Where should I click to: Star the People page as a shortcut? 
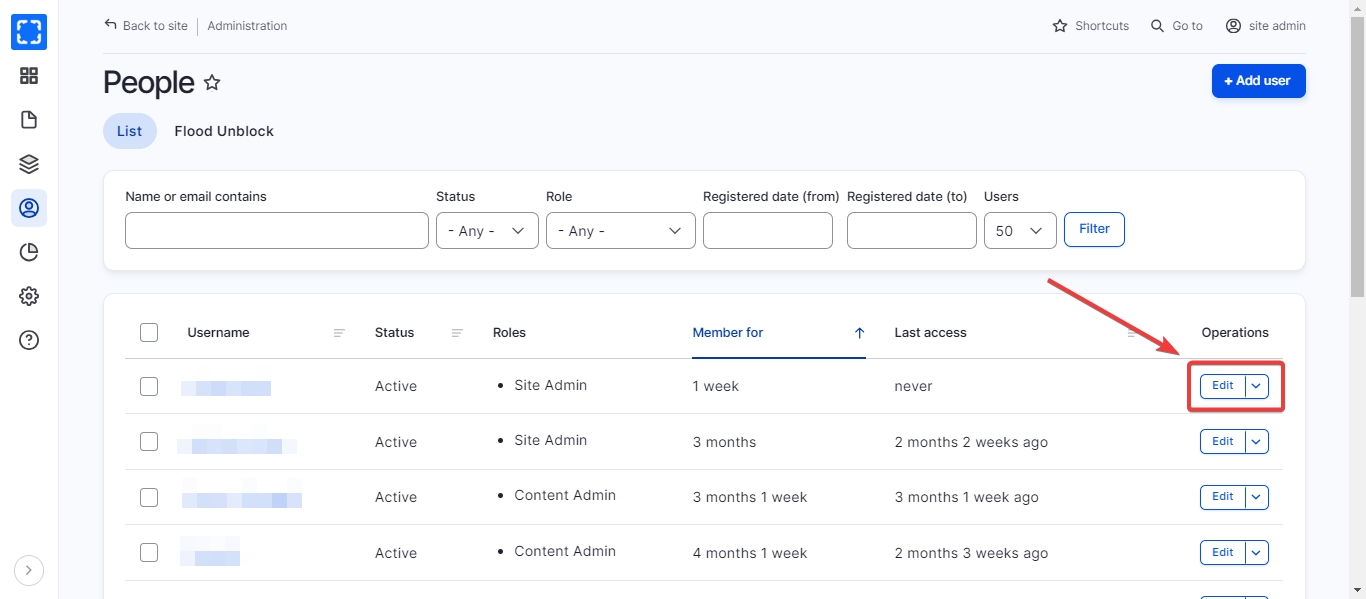click(212, 83)
